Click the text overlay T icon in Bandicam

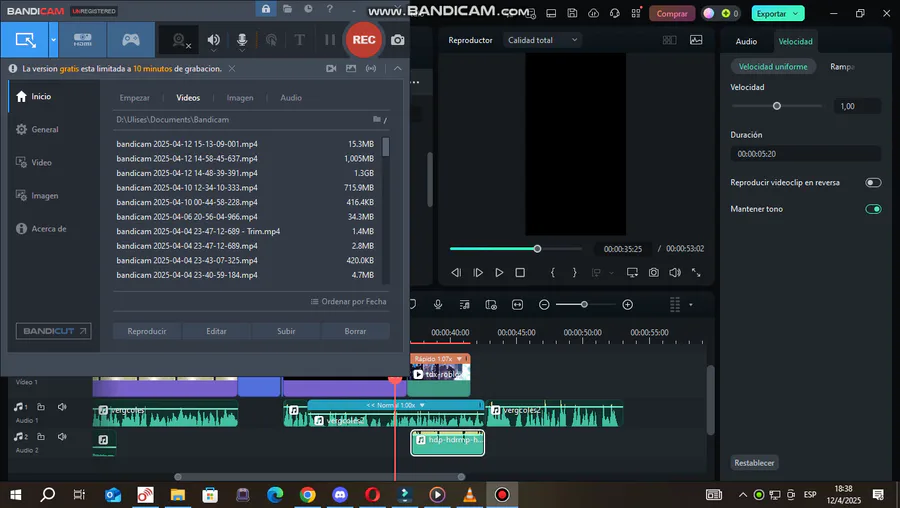[299, 40]
